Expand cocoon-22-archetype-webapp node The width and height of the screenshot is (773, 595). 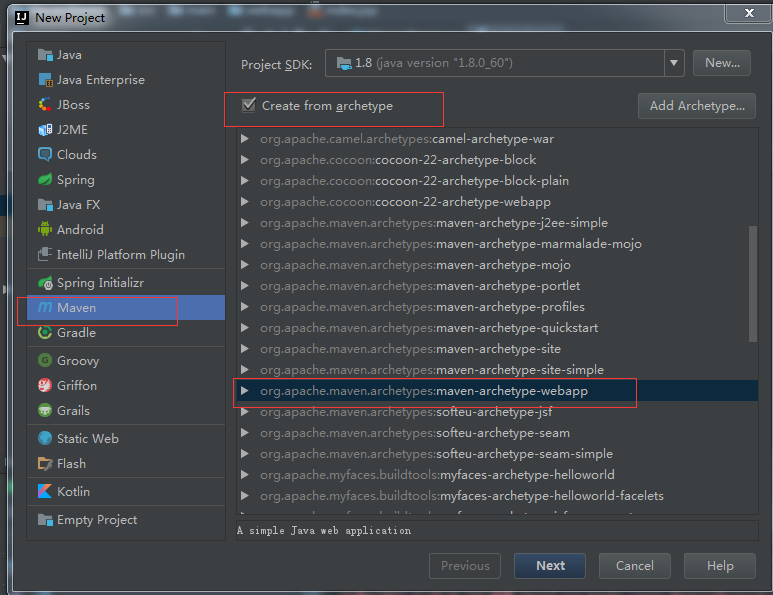pos(245,202)
